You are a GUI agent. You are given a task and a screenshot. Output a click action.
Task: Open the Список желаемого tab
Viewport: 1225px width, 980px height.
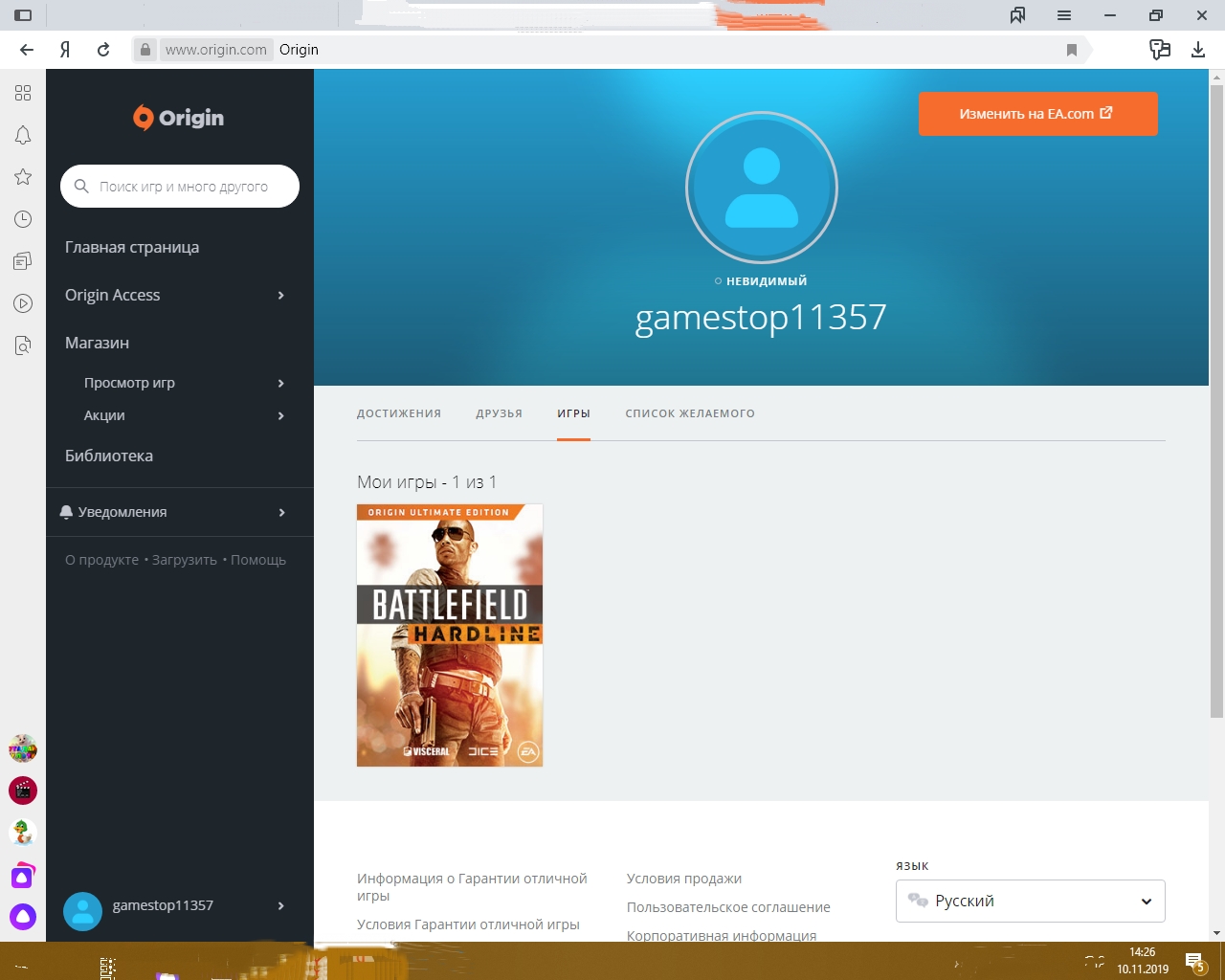(x=690, y=413)
